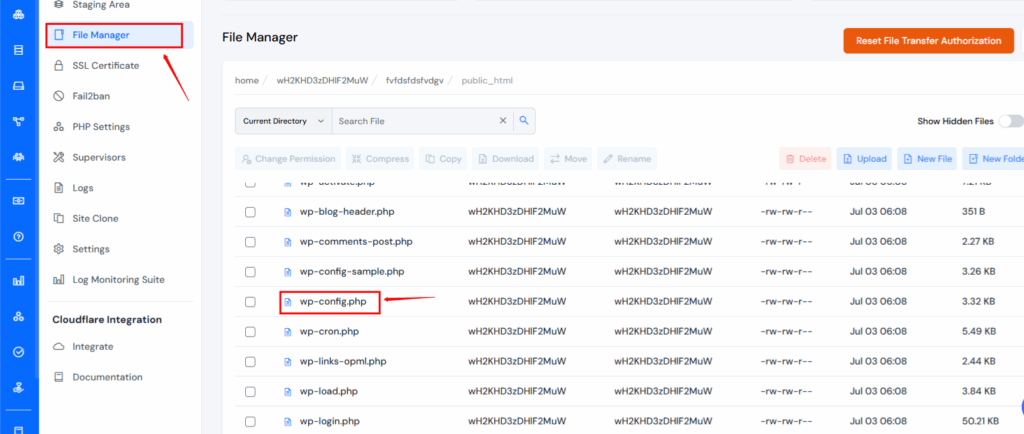Click public_html in the breadcrumb
The image size is (1024, 434).
pyautogui.click(x=487, y=80)
